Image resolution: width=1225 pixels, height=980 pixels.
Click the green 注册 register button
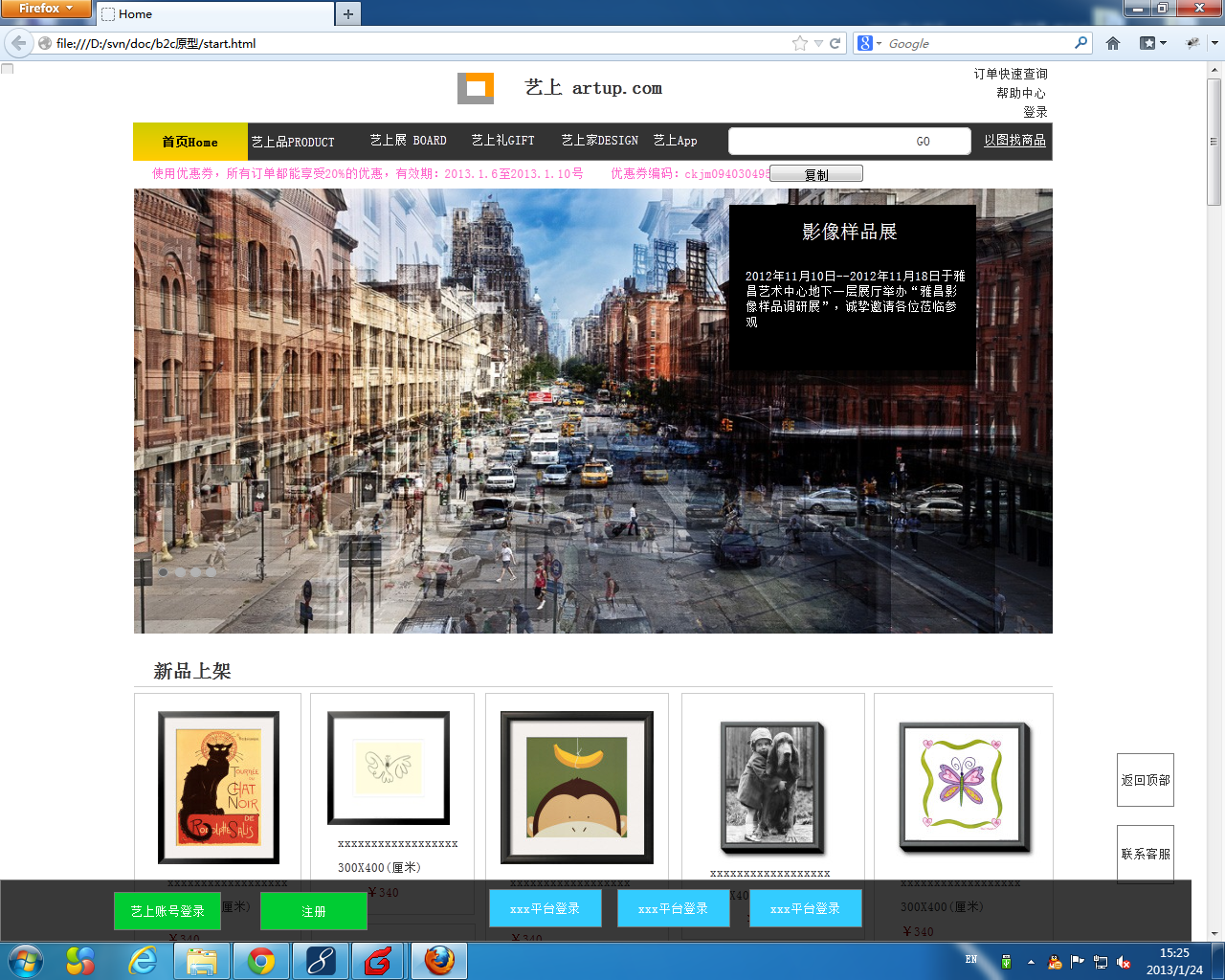(x=314, y=911)
